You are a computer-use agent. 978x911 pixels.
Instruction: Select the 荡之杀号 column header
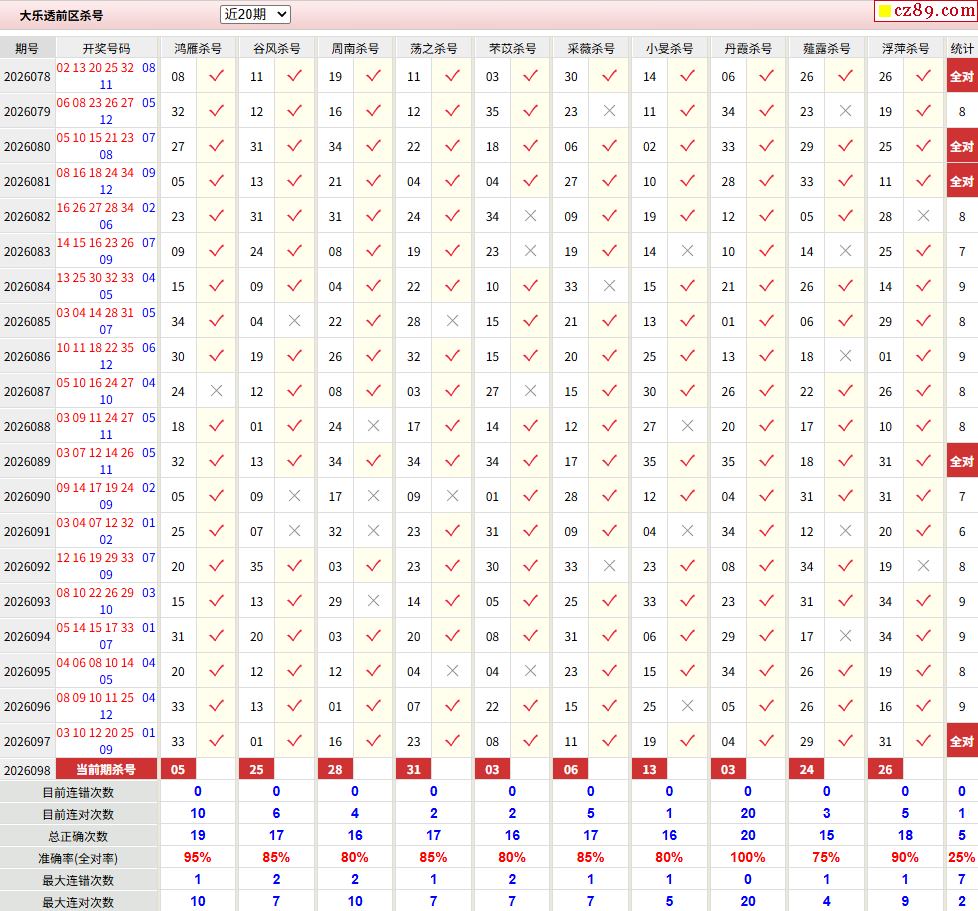[x=433, y=49]
